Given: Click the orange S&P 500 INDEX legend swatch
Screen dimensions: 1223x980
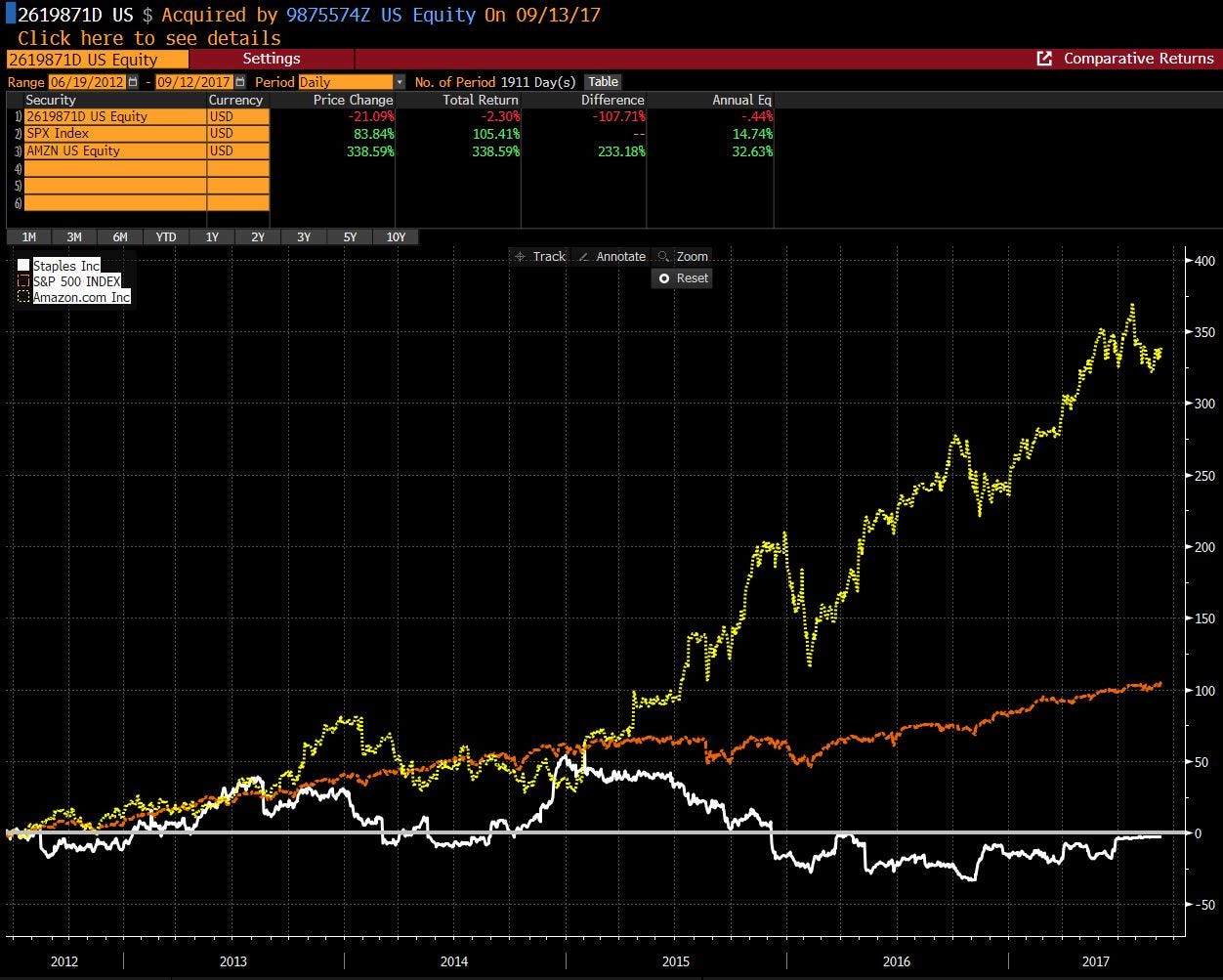Looking at the screenshot, I should [x=24, y=281].
